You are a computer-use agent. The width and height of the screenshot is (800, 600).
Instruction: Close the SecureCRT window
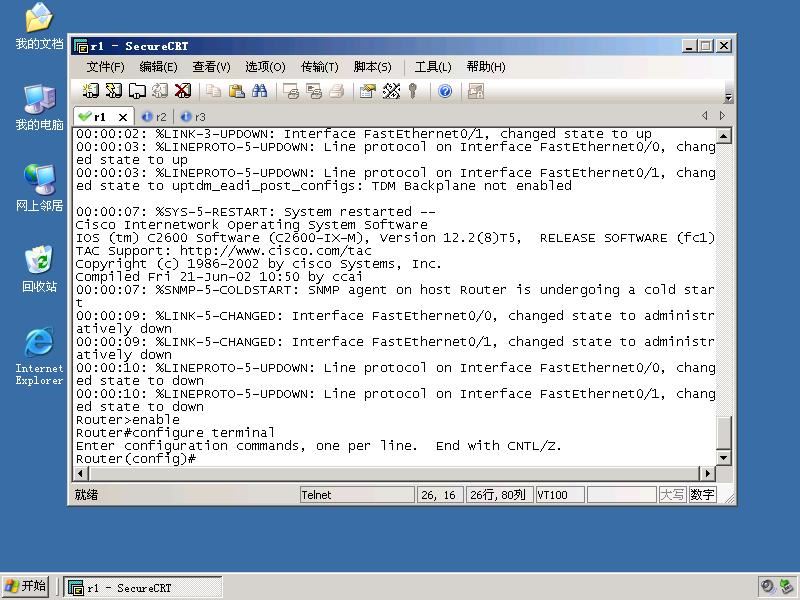pos(724,46)
